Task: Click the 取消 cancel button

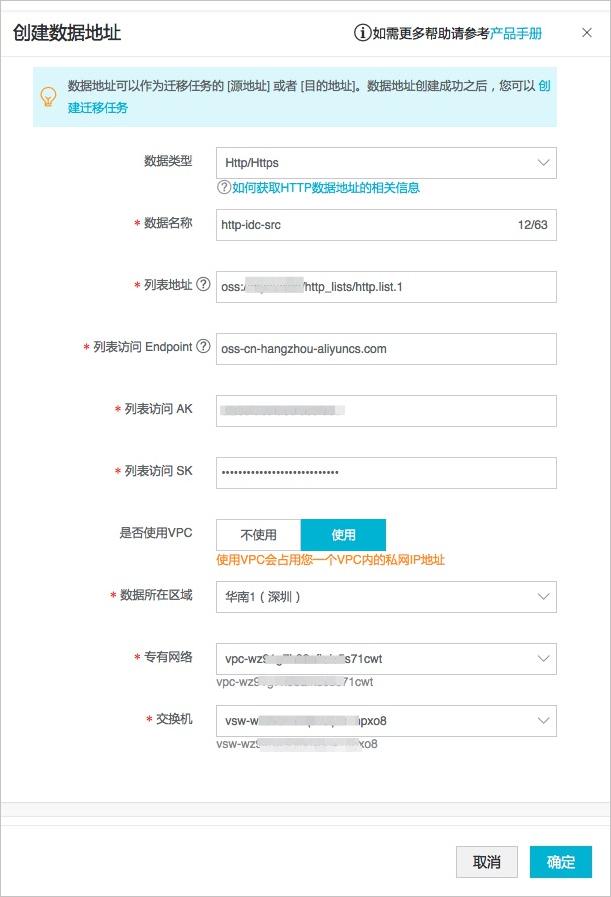Action: tap(487, 862)
